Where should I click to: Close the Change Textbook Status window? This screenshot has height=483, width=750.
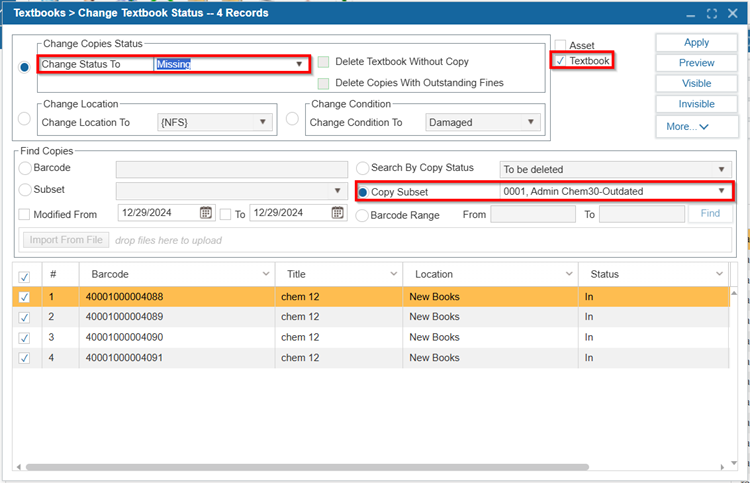[732, 13]
